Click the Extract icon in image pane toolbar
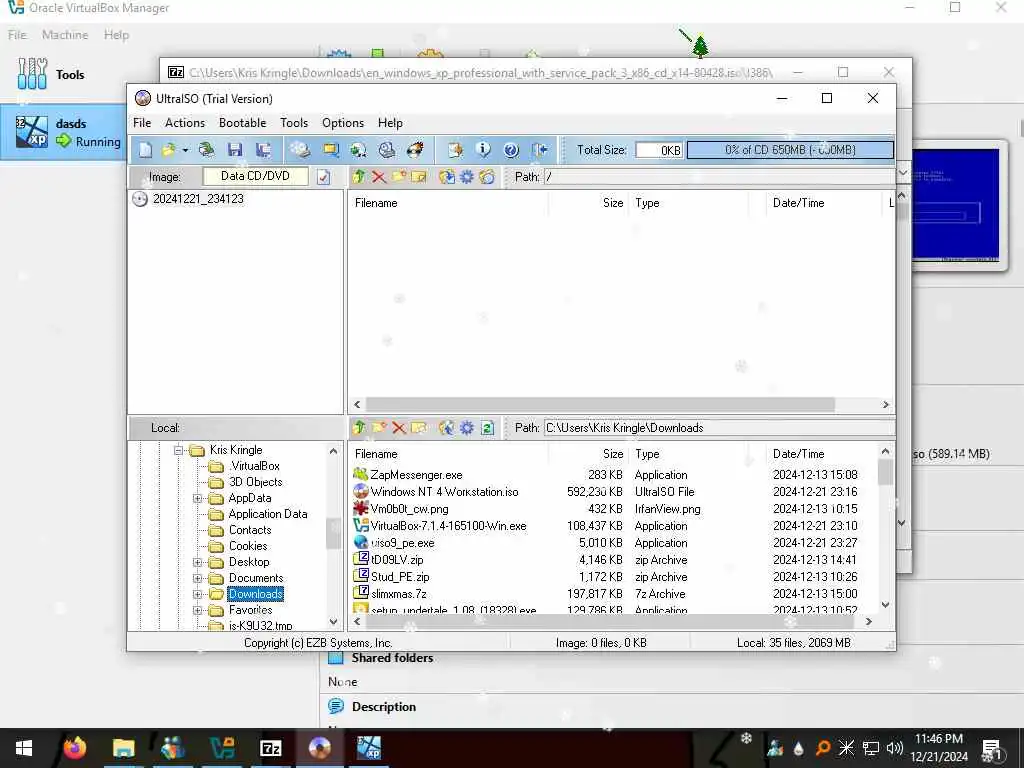This screenshot has width=1024, height=768. tap(447, 176)
